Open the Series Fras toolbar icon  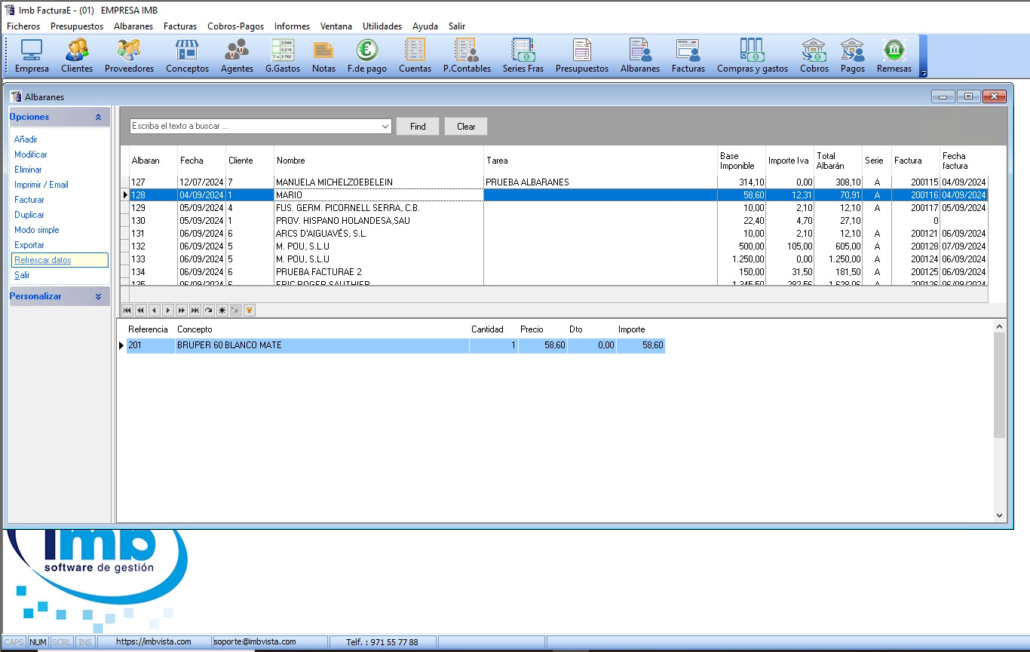(x=523, y=56)
